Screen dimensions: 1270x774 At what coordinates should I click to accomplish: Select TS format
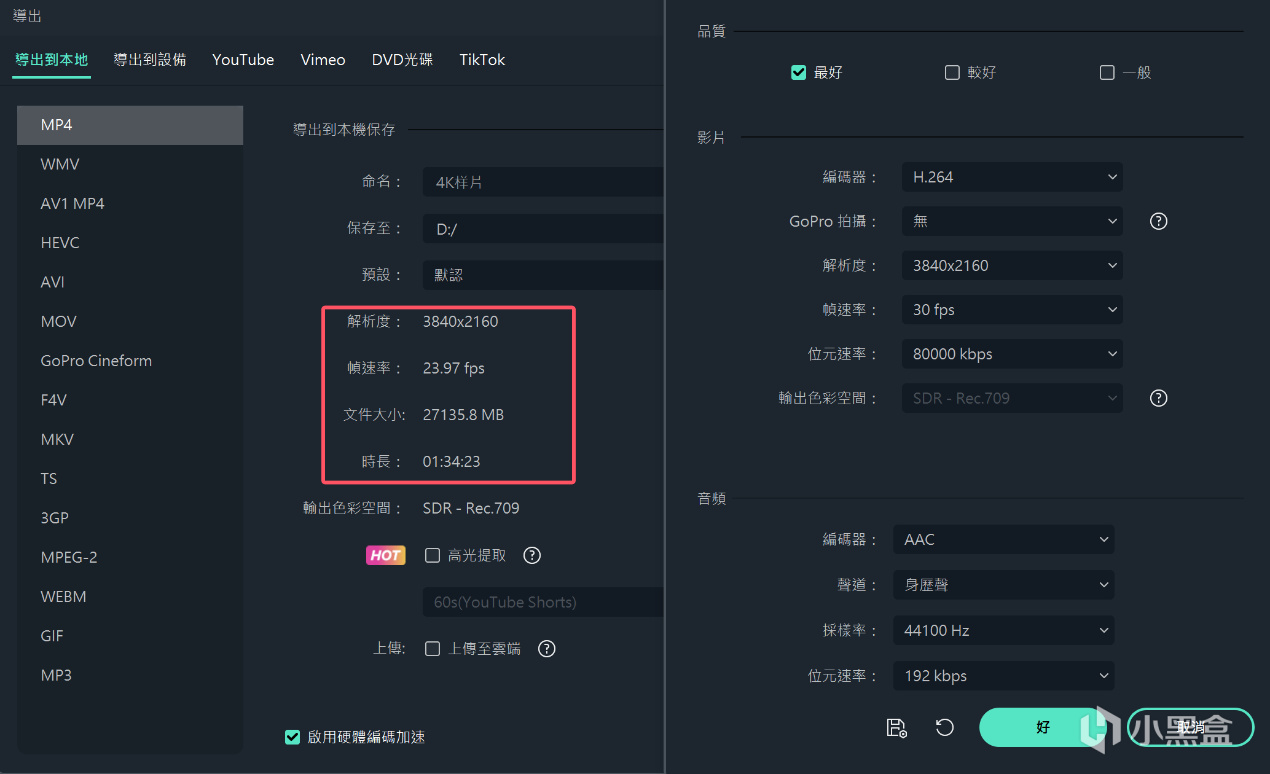click(130, 479)
